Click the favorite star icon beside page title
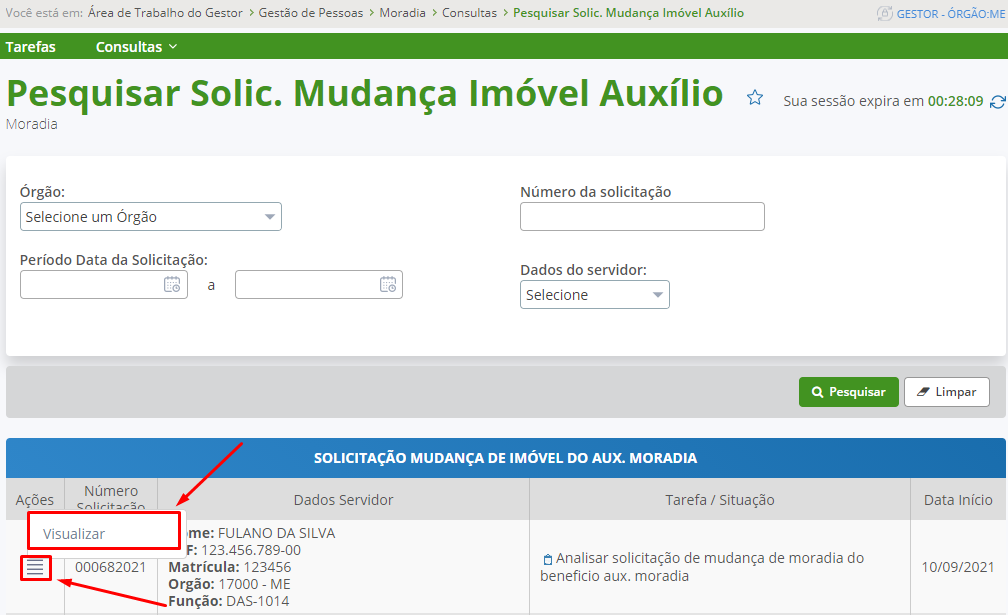1008x615 pixels. coord(755,98)
